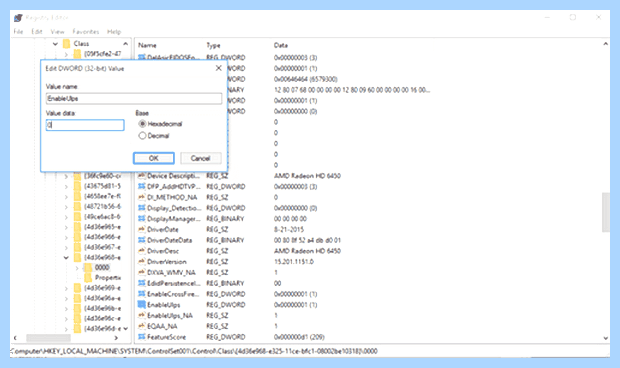
Task: Click into the Value data field
Action: point(85,125)
